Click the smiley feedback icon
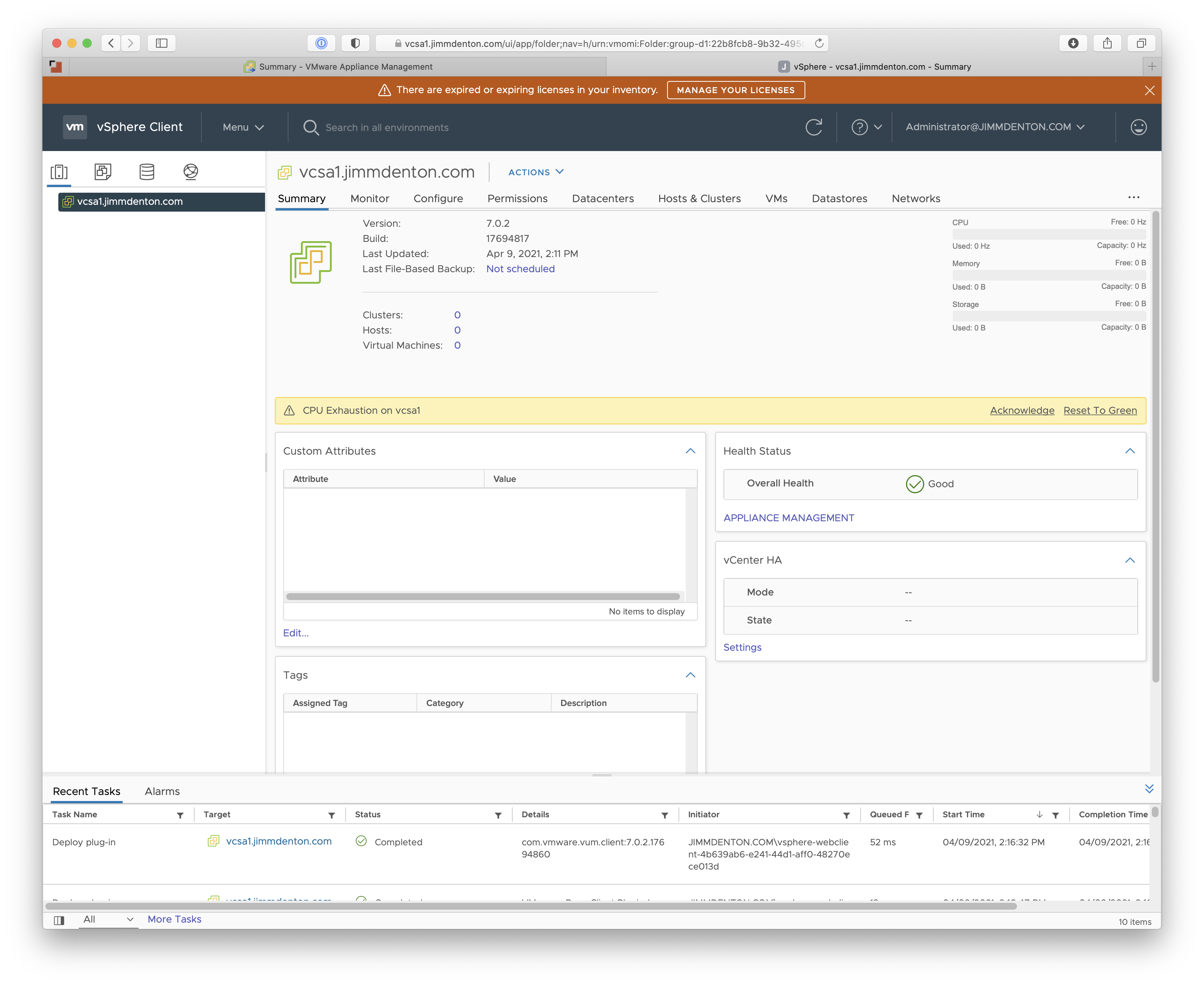Viewport: 1204px width, 985px height. point(1138,127)
